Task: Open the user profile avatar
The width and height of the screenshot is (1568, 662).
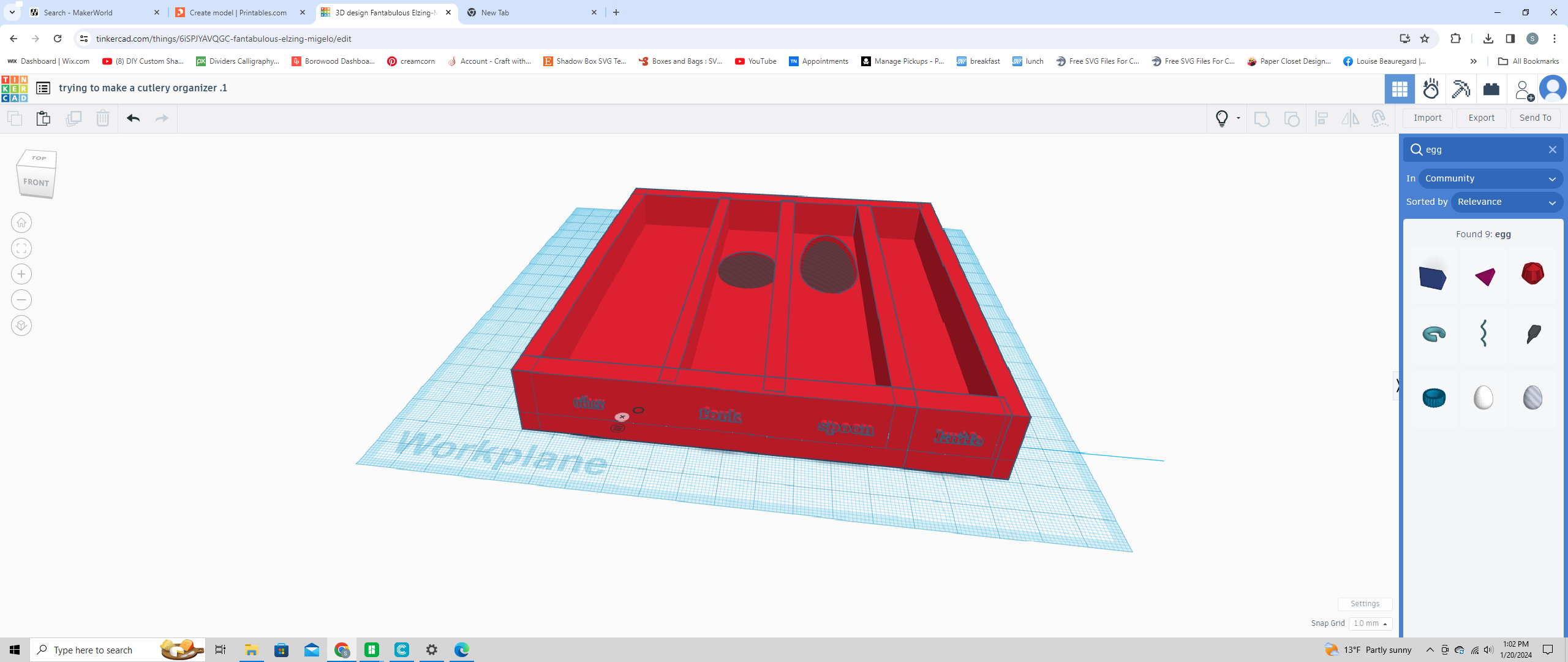Action: 1553,89
